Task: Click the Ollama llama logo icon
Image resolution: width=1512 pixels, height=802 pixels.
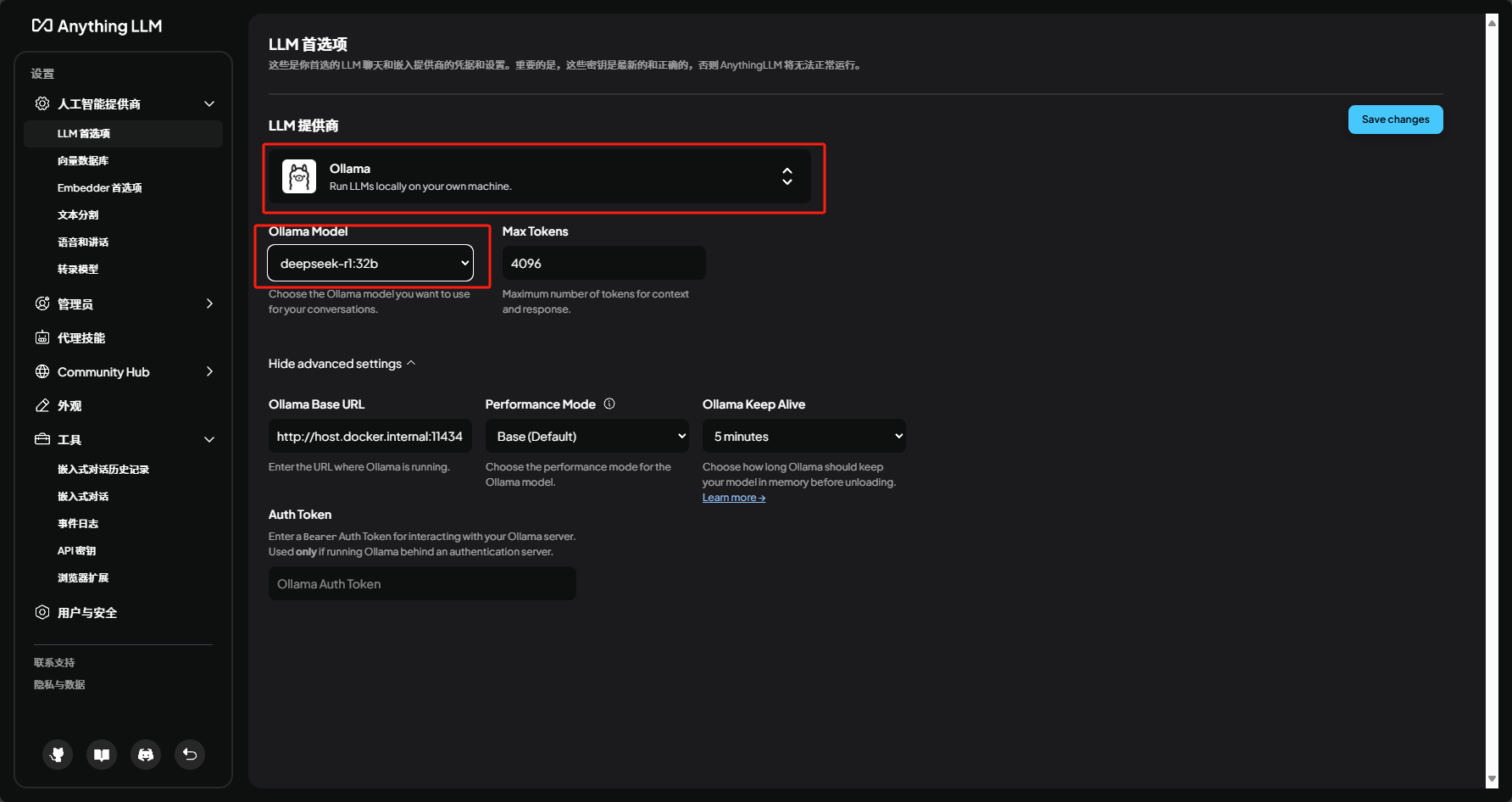Action: 299,176
